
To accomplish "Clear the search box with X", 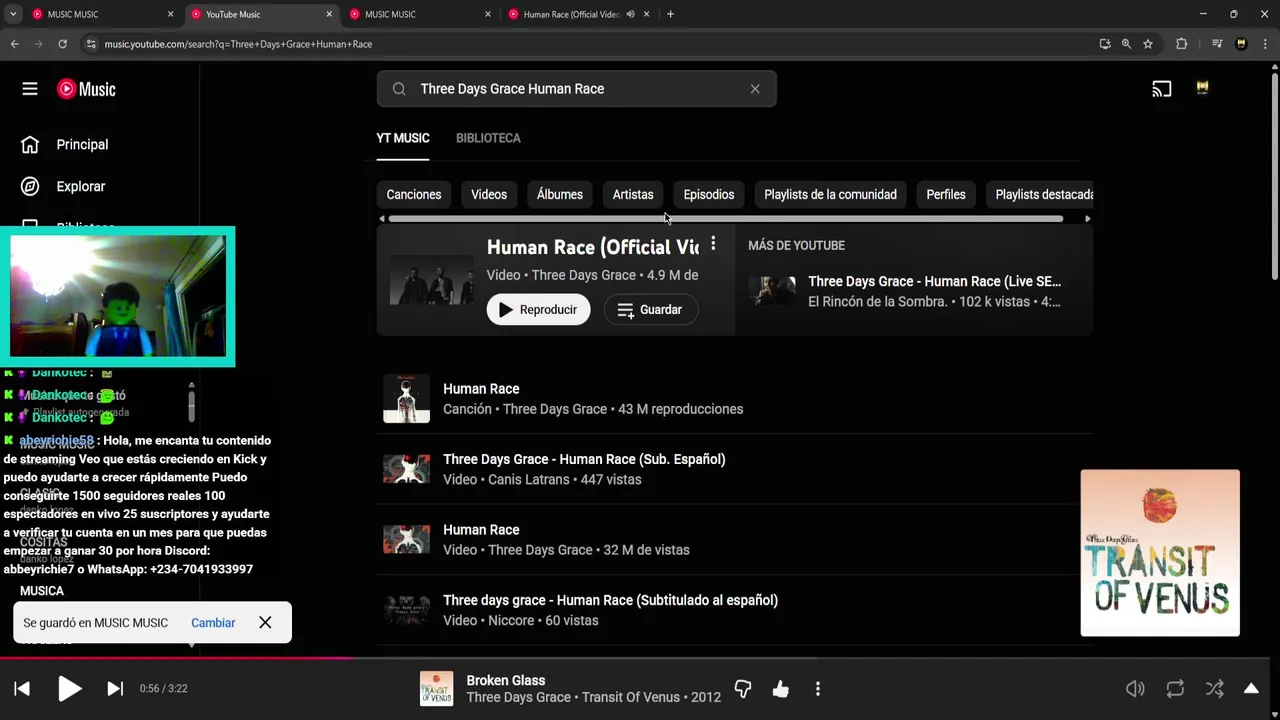I will pos(755,89).
